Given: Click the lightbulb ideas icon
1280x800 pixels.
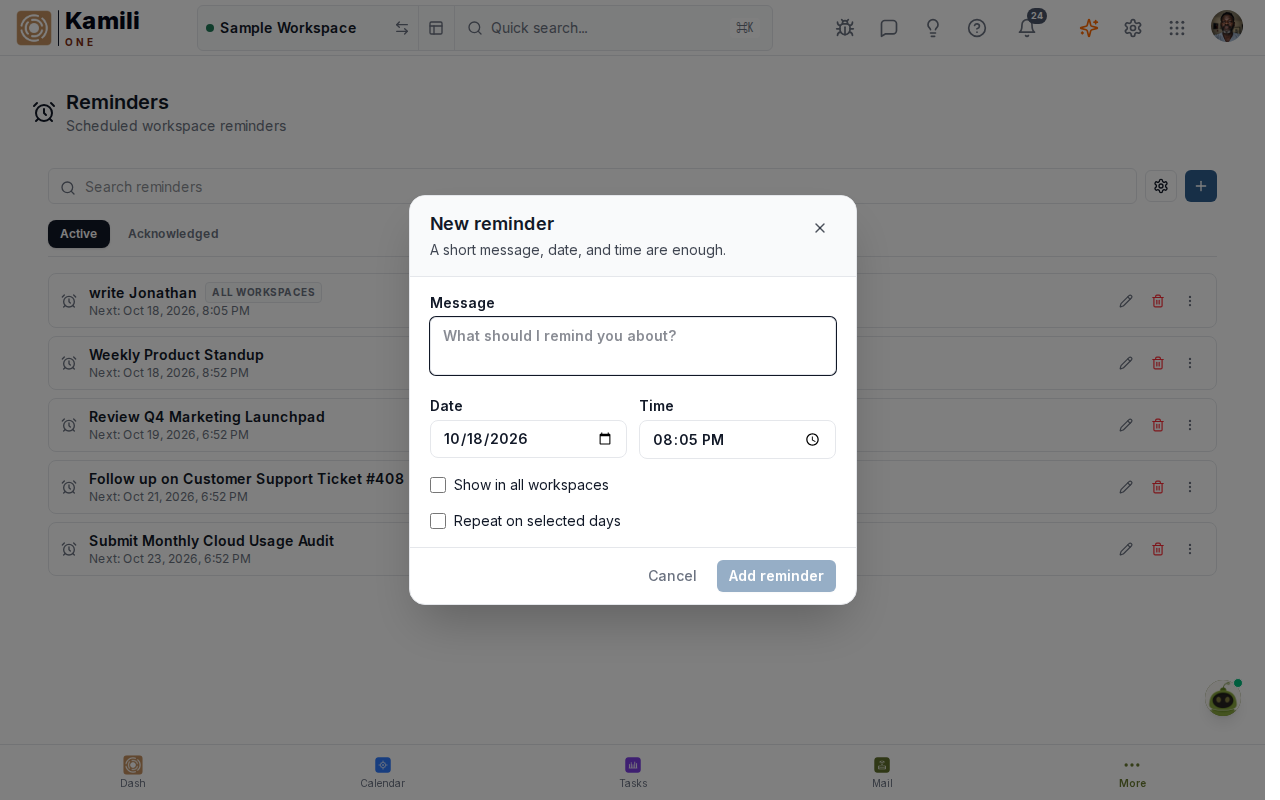Looking at the screenshot, I should 933,28.
